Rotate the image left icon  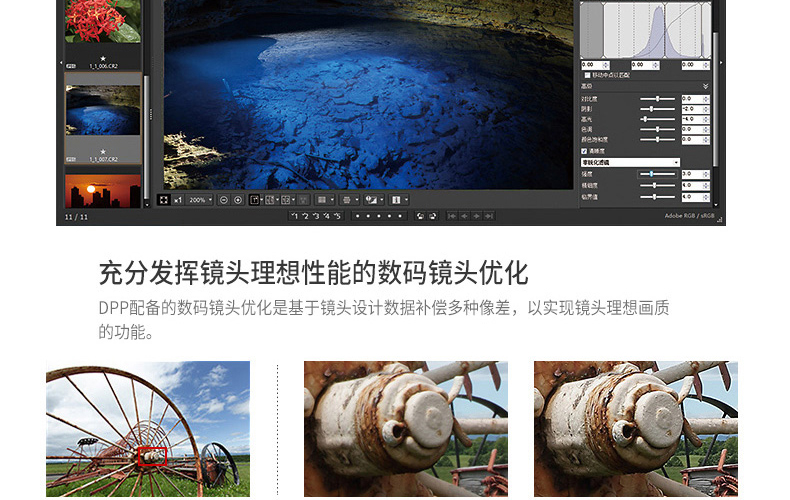point(420,216)
